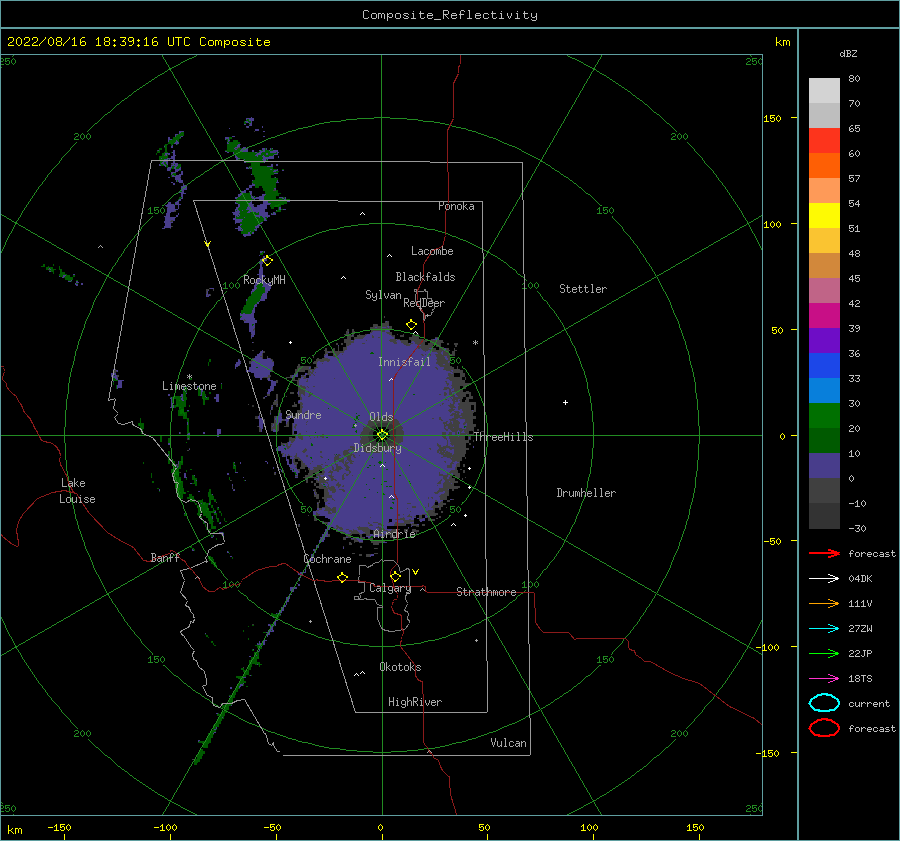
Task: Select the 80 dBZ light gray swatch
Action: [x=824, y=90]
